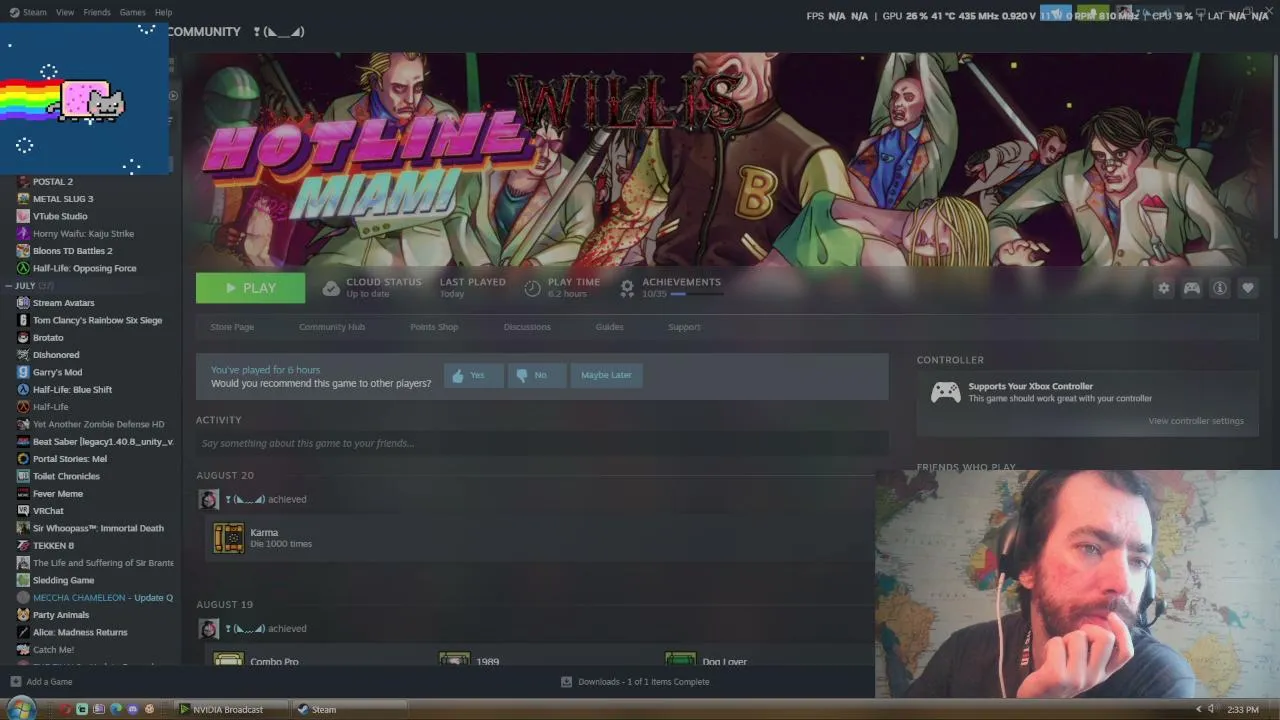Open the Games menu
Image resolution: width=1280 pixels, height=720 pixels.
[x=132, y=13]
